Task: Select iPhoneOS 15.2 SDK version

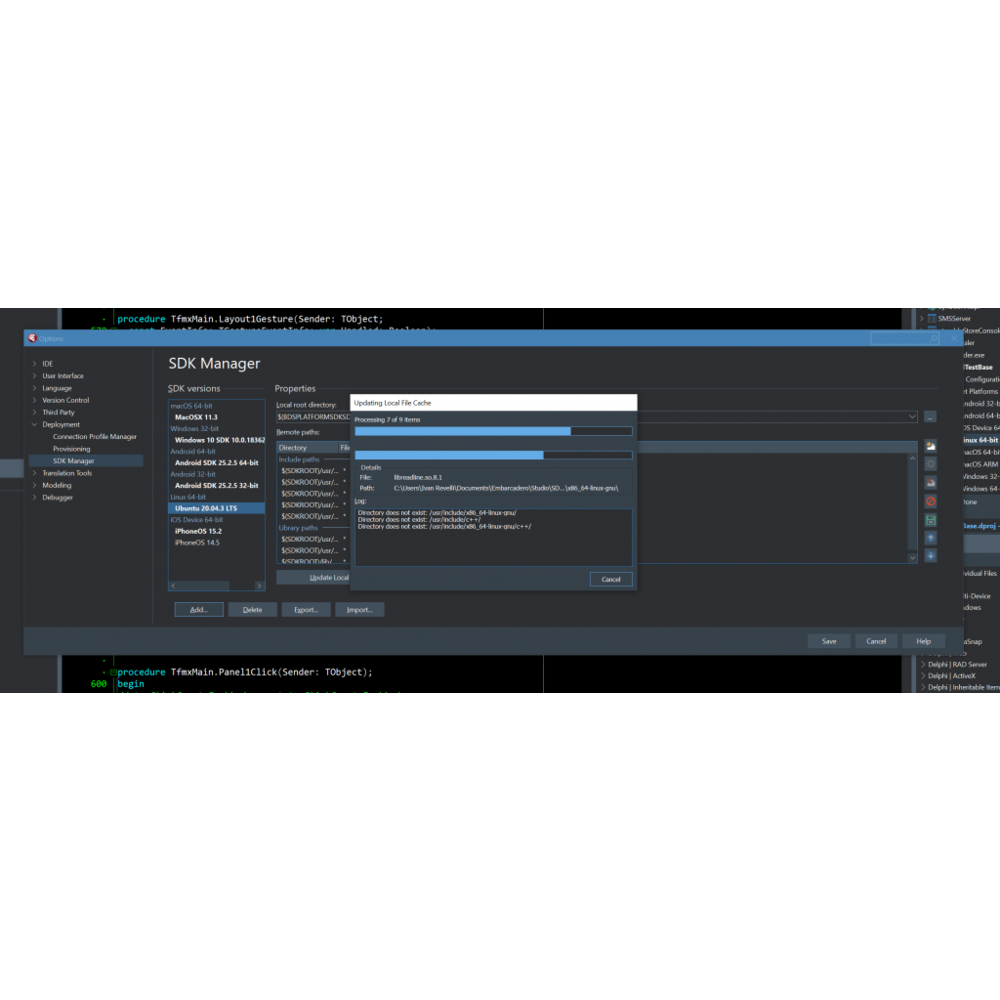Action: (197, 531)
